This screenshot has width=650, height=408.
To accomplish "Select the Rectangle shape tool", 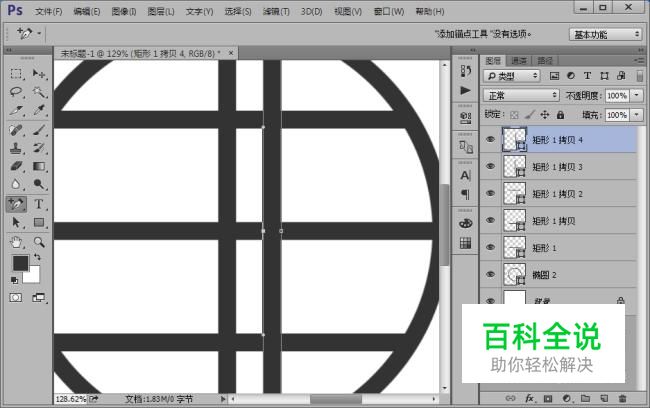I will coord(39,223).
